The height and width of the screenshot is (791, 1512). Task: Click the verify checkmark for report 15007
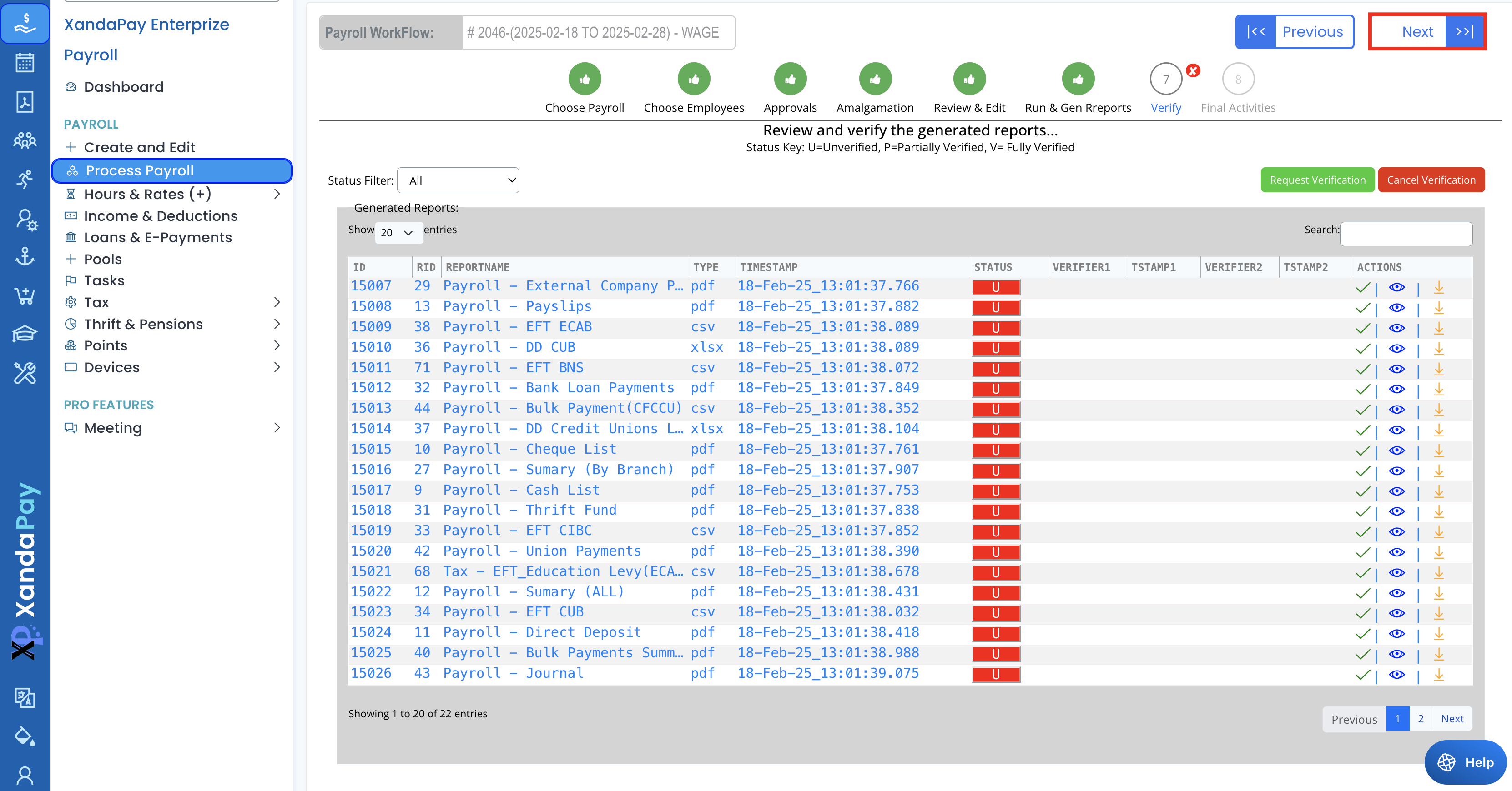point(1363,287)
